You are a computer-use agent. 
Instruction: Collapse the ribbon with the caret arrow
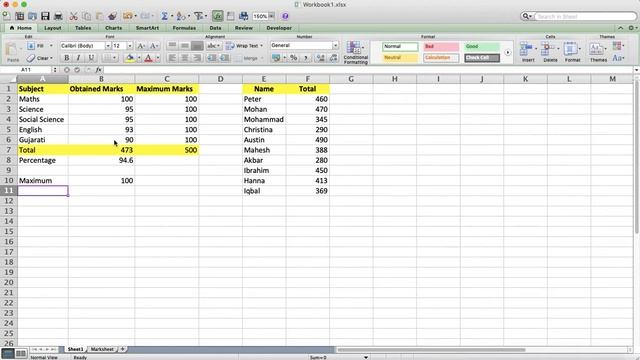(620, 28)
